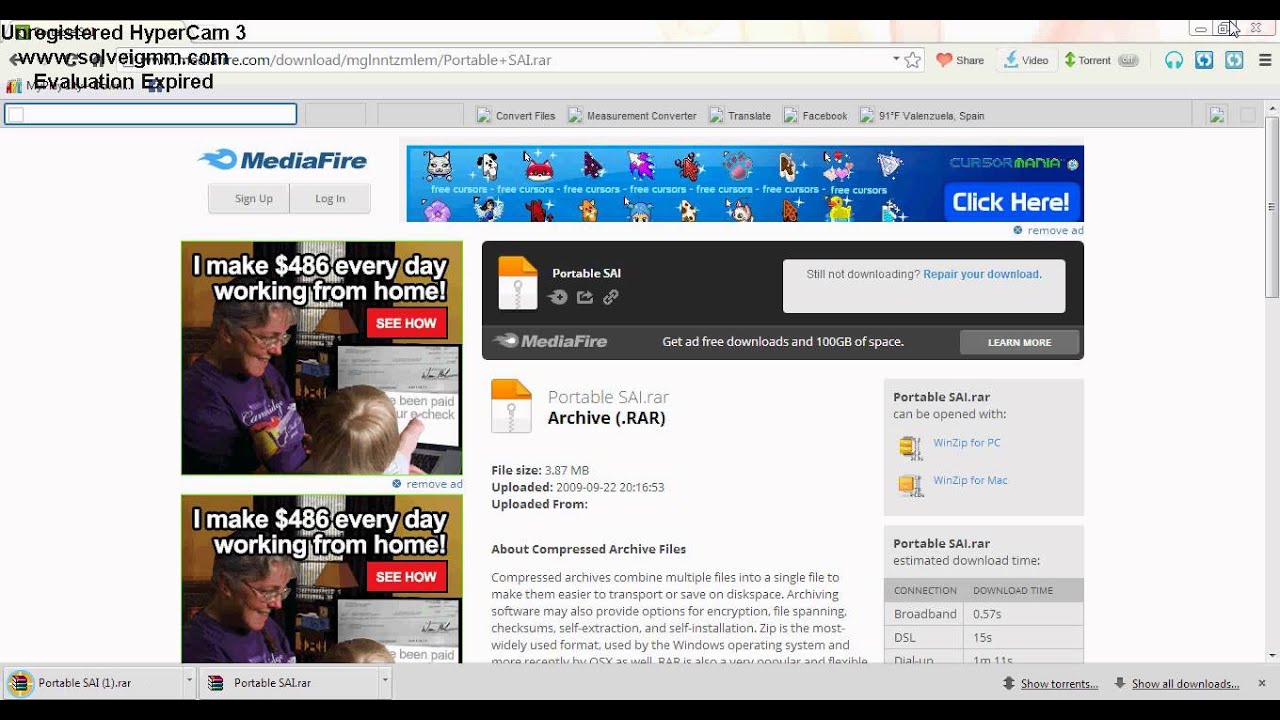The height and width of the screenshot is (720, 1280).
Task: Click the File size 3.87 MB text
Action: coord(540,470)
